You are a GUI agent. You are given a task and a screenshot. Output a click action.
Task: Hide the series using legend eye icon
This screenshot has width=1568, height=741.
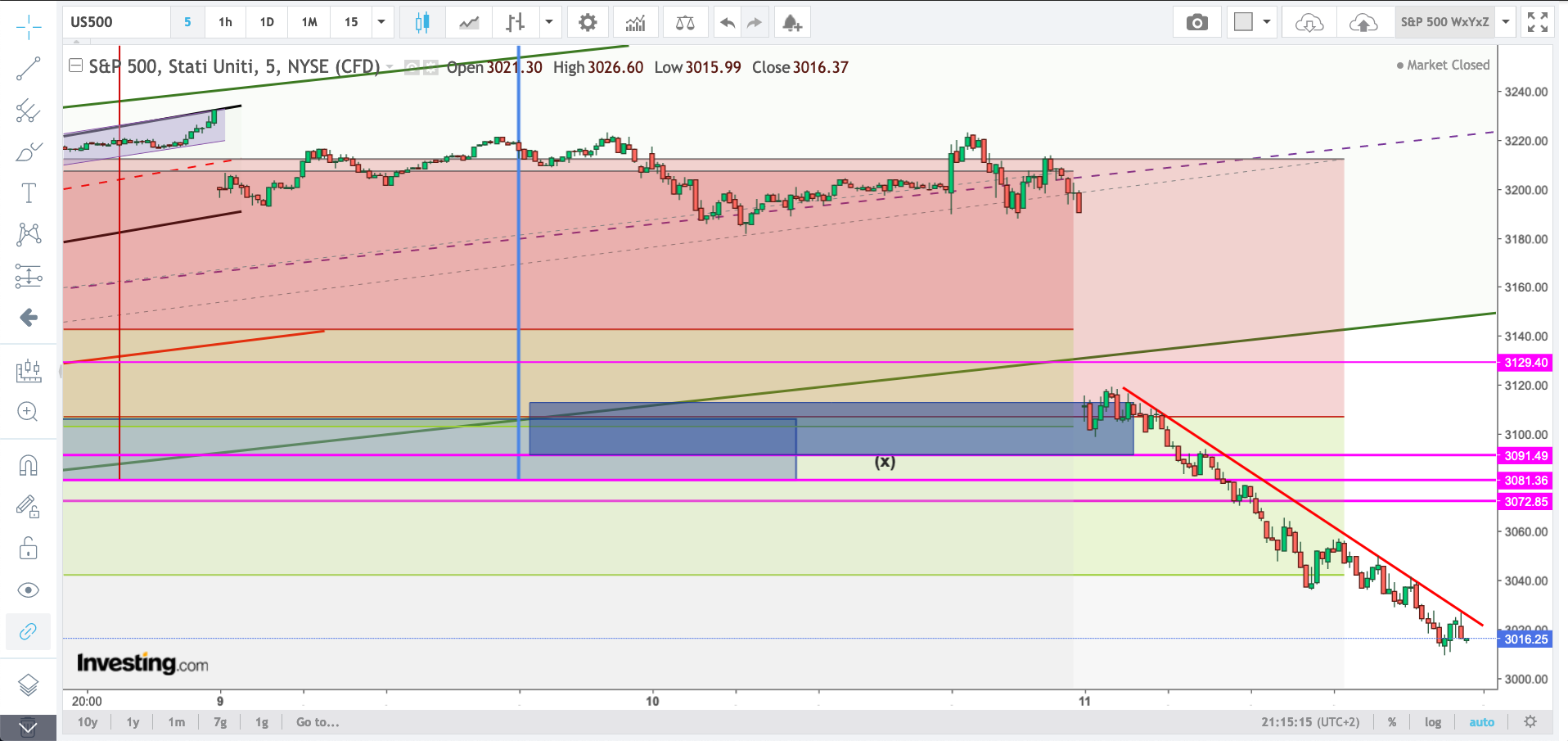point(412,67)
